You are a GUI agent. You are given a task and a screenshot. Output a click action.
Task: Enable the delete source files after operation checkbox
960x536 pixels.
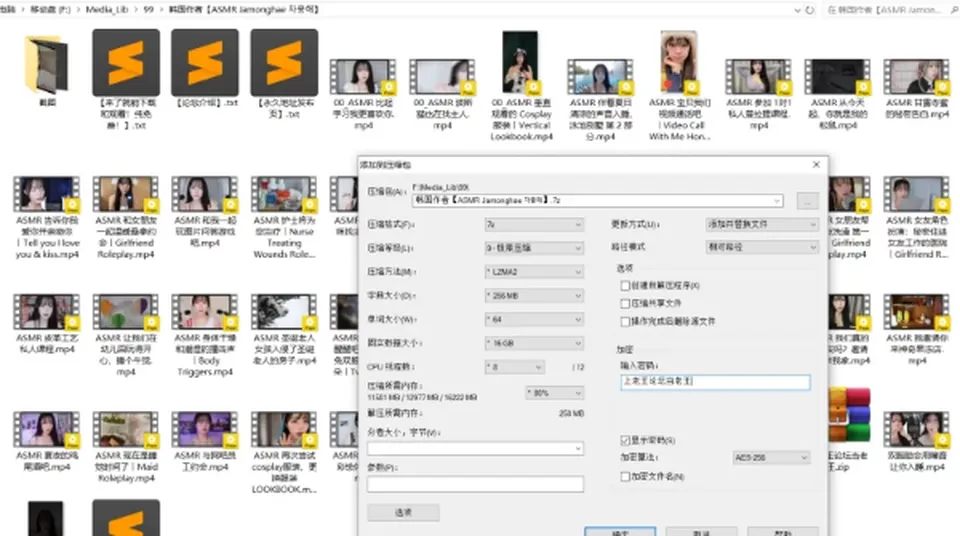coord(625,321)
